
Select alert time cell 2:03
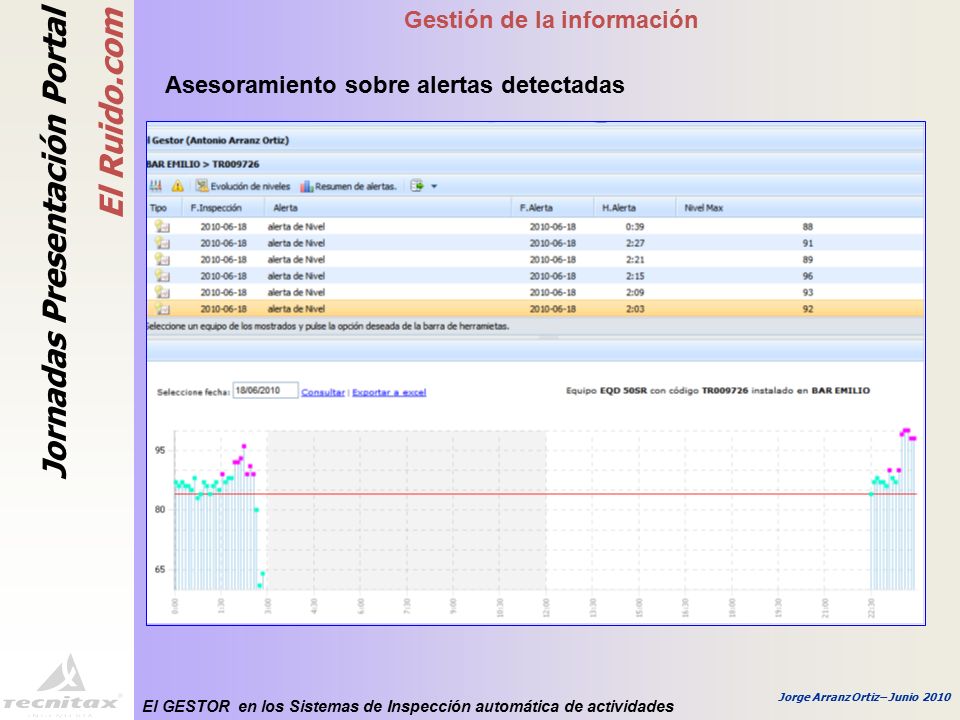point(634,309)
